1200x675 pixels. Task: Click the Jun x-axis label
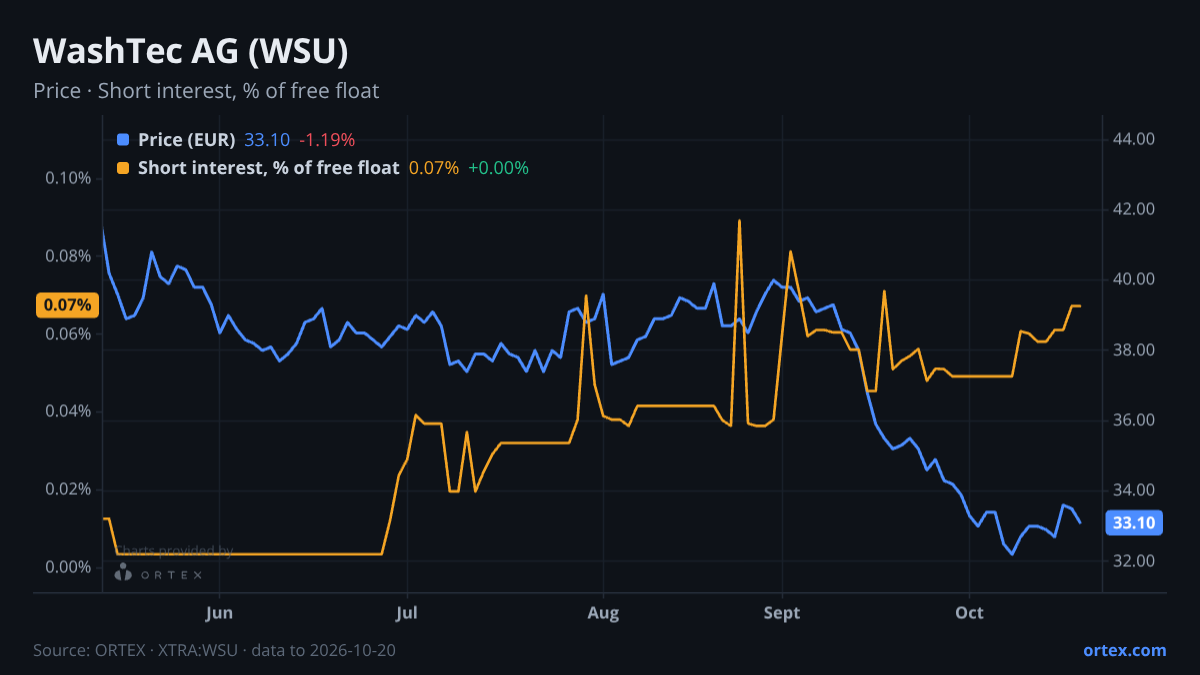coord(218,613)
